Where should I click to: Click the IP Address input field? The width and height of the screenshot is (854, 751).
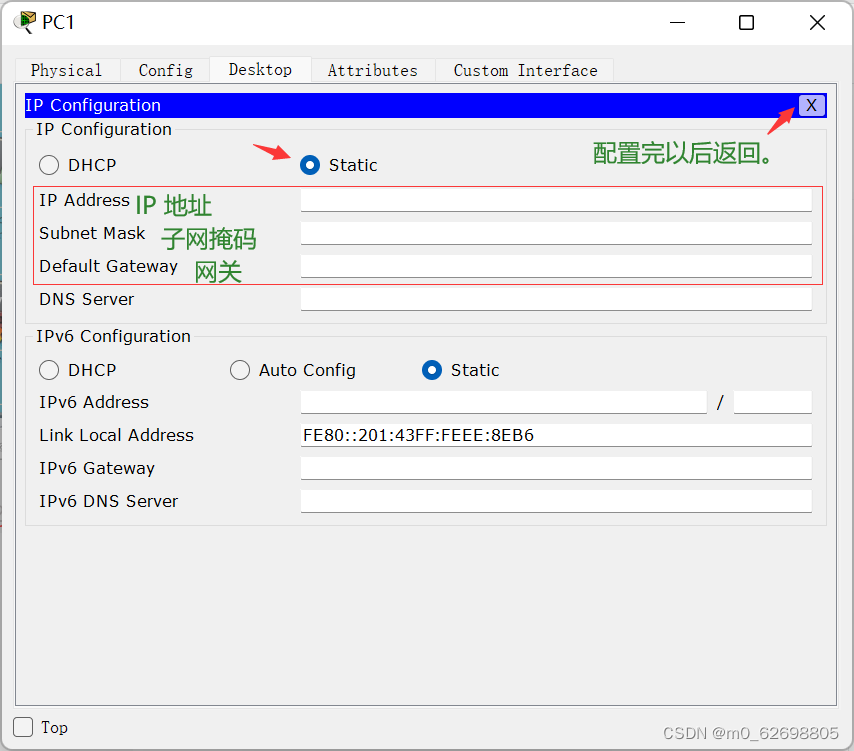556,200
